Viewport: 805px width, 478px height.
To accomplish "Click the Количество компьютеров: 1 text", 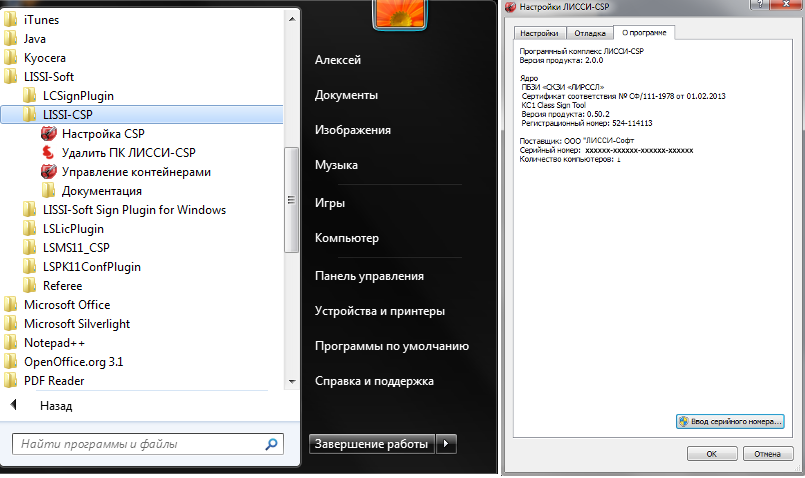I will click(x=570, y=160).
